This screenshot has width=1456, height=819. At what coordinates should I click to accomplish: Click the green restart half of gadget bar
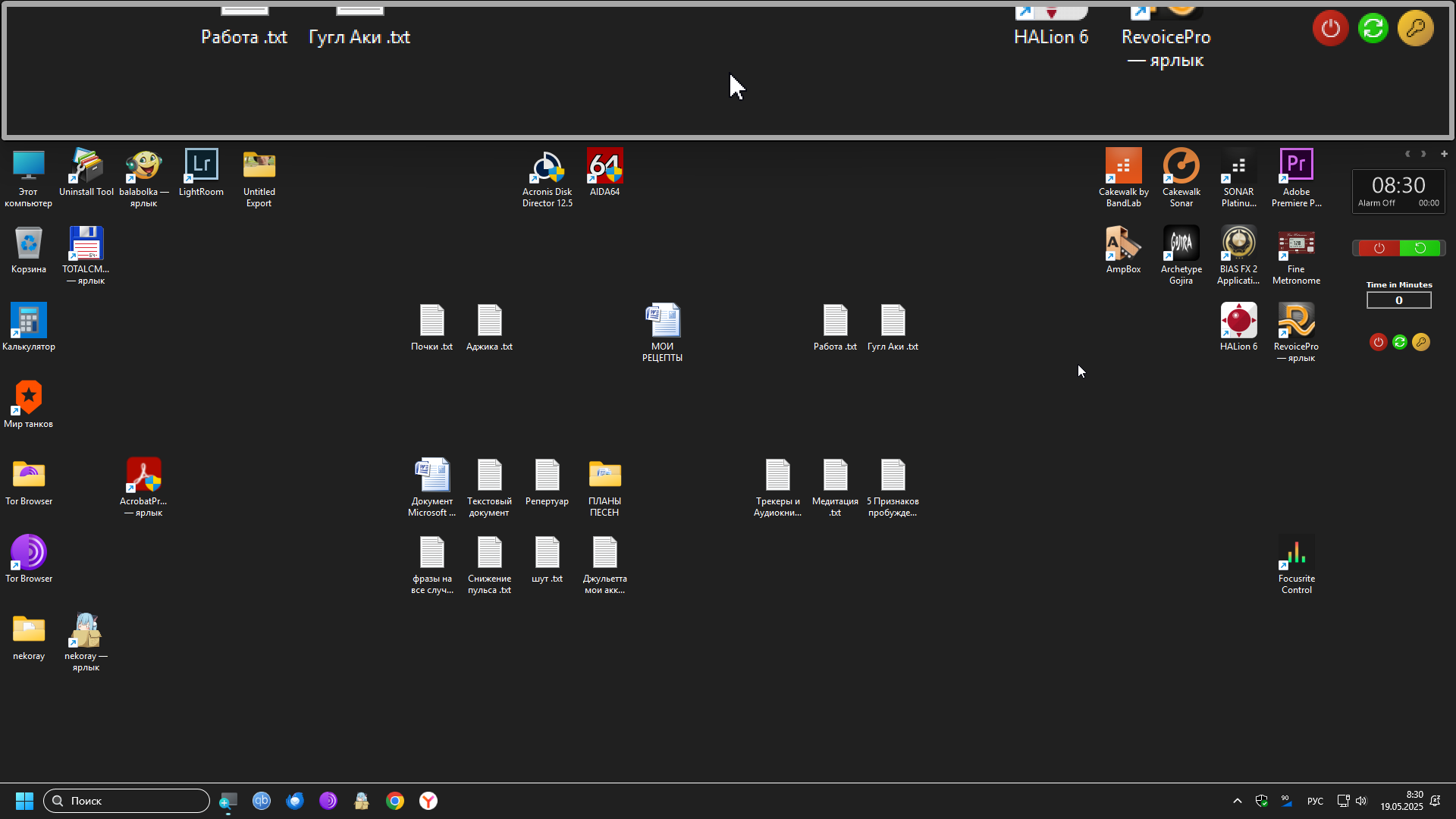click(x=1420, y=248)
